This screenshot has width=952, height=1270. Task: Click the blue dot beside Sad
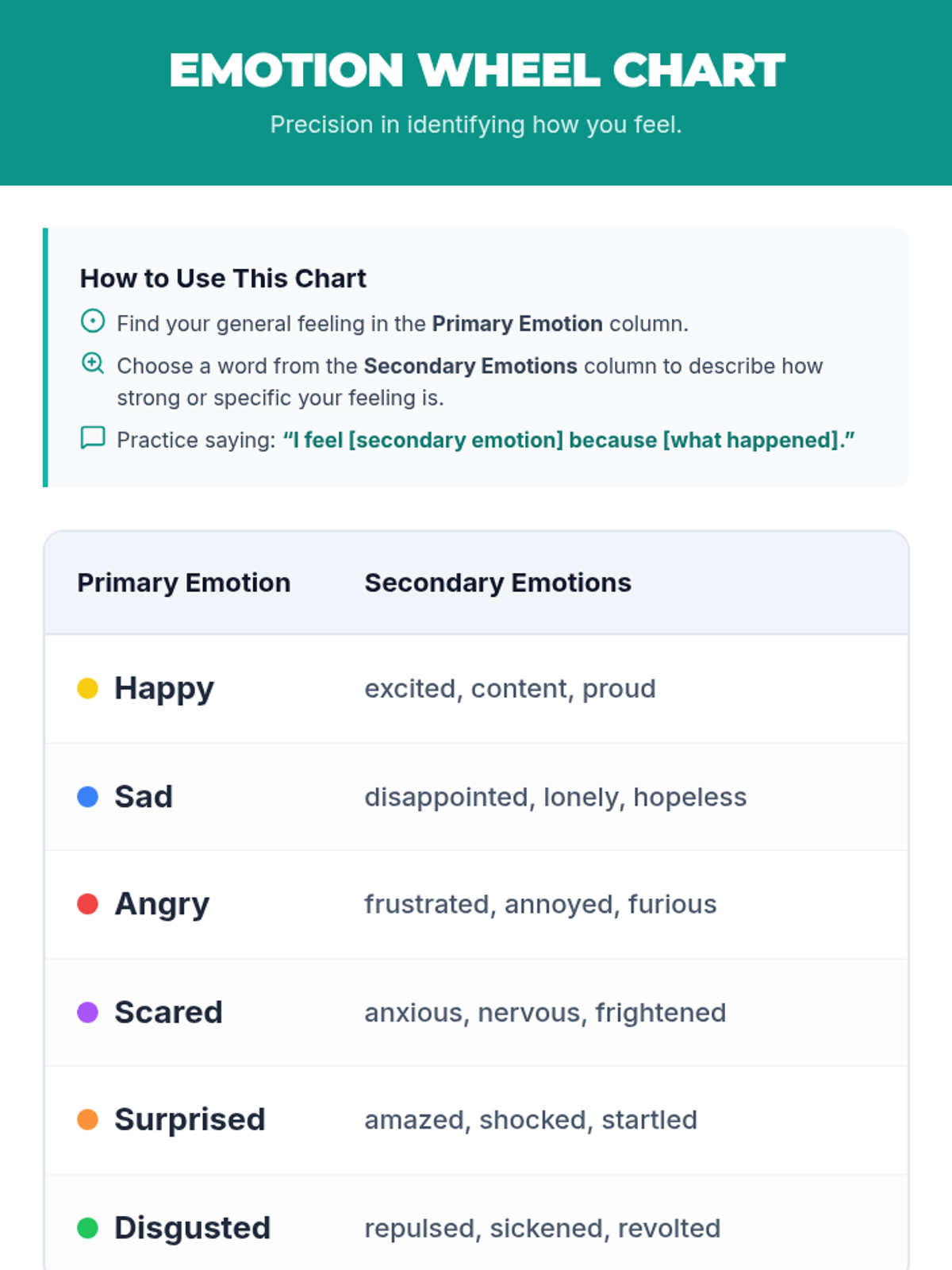[x=87, y=797]
